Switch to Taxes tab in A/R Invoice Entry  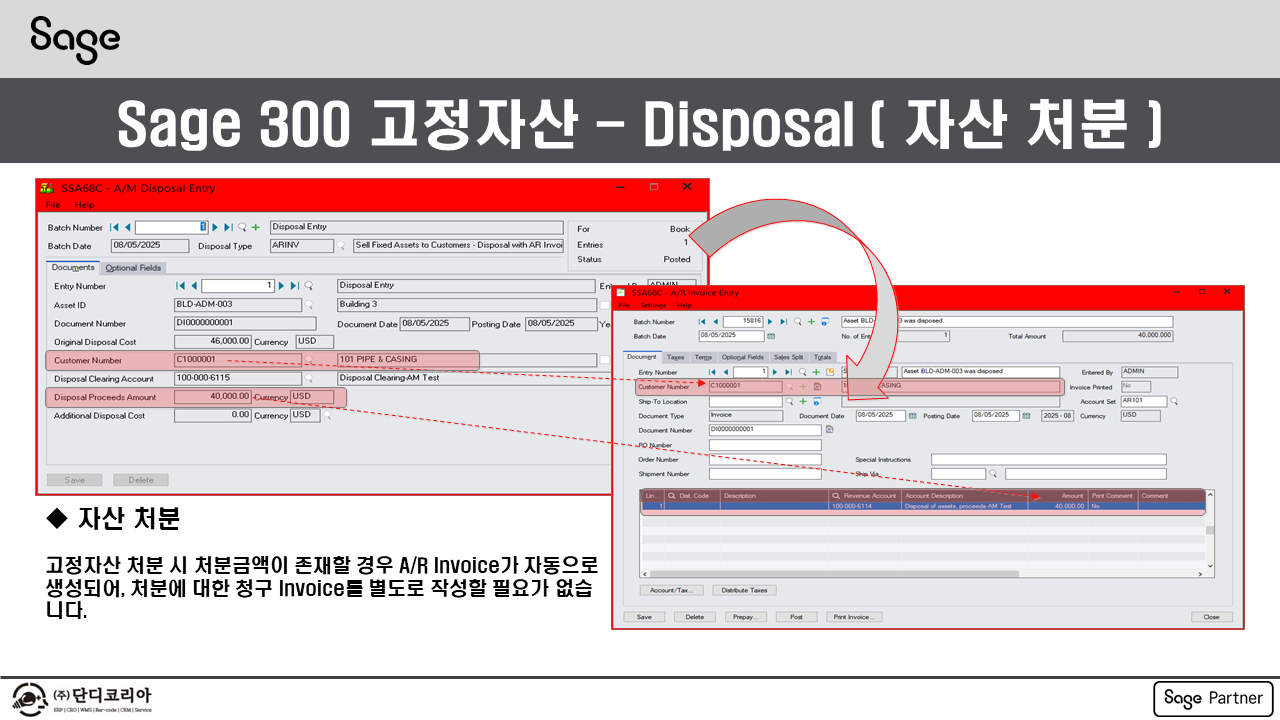point(675,357)
